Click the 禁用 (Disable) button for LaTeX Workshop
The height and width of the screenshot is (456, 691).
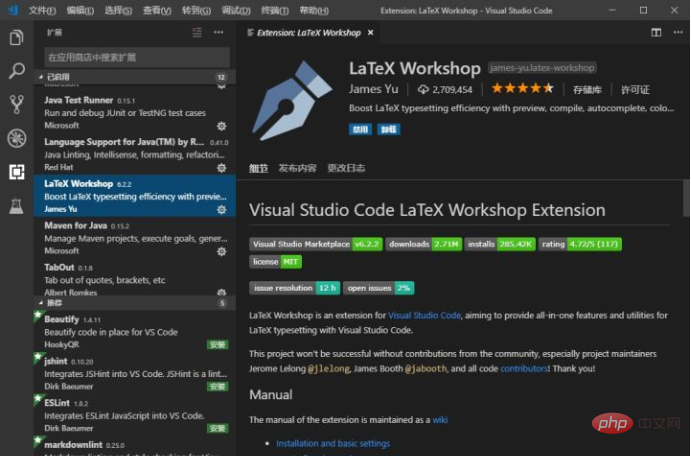point(359,129)
